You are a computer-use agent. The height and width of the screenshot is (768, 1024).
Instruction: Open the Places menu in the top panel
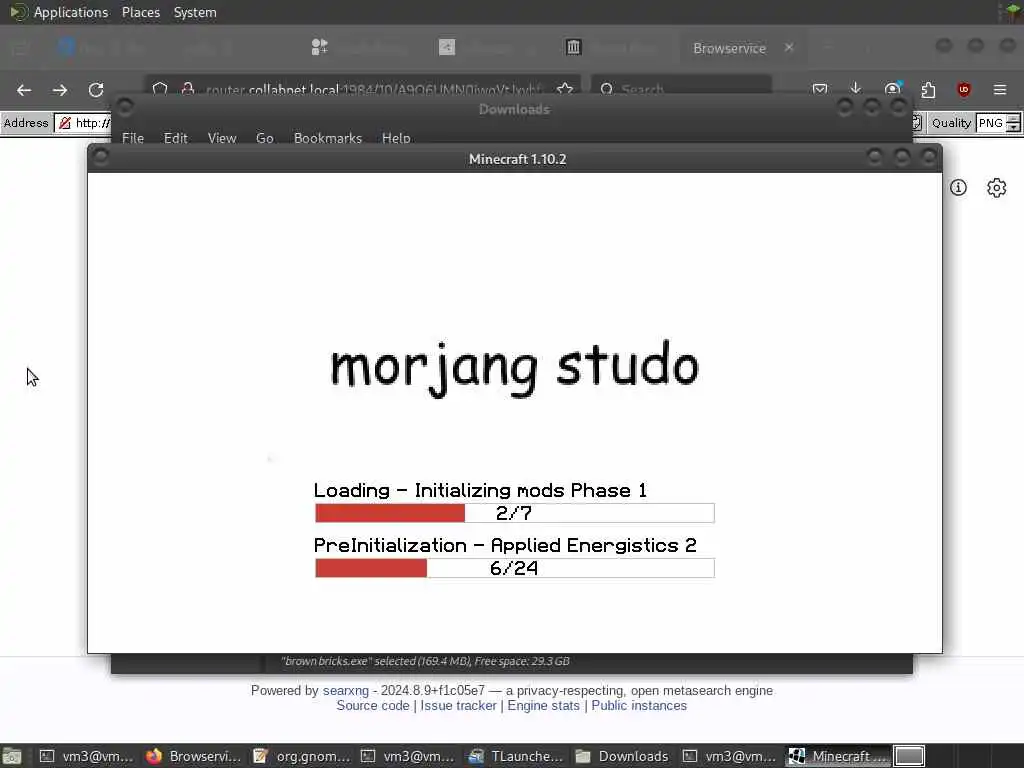click(x=141, y=12)
